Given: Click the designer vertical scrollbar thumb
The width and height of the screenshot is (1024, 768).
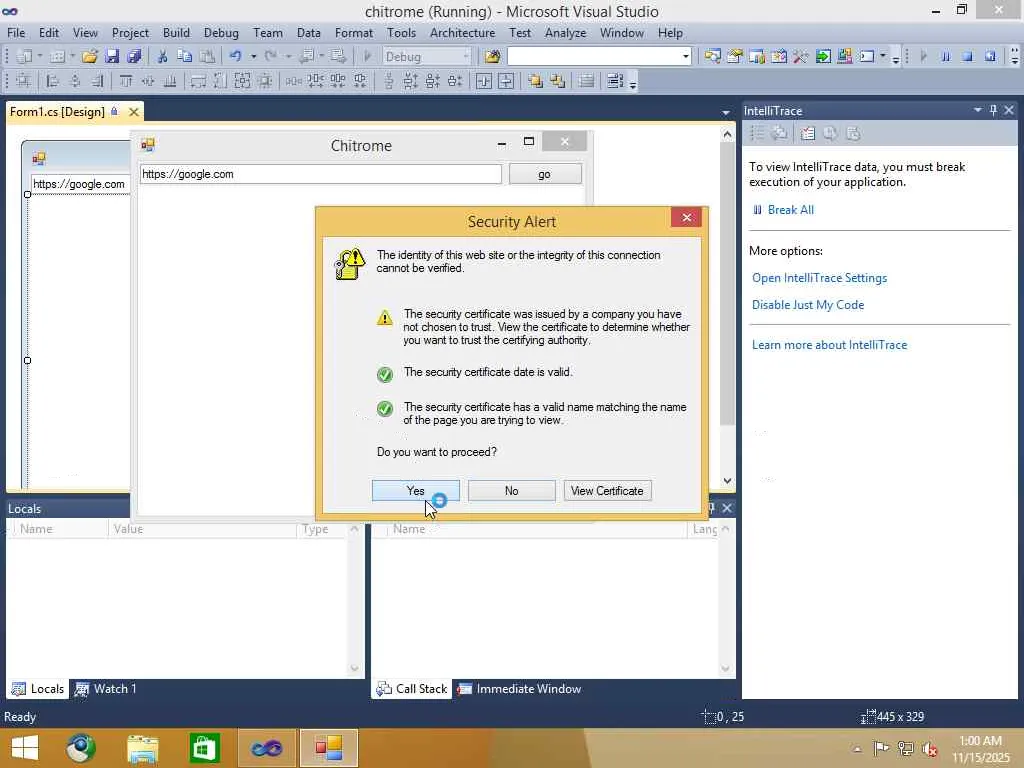Looking at the screenshot, I should [727, 284].
